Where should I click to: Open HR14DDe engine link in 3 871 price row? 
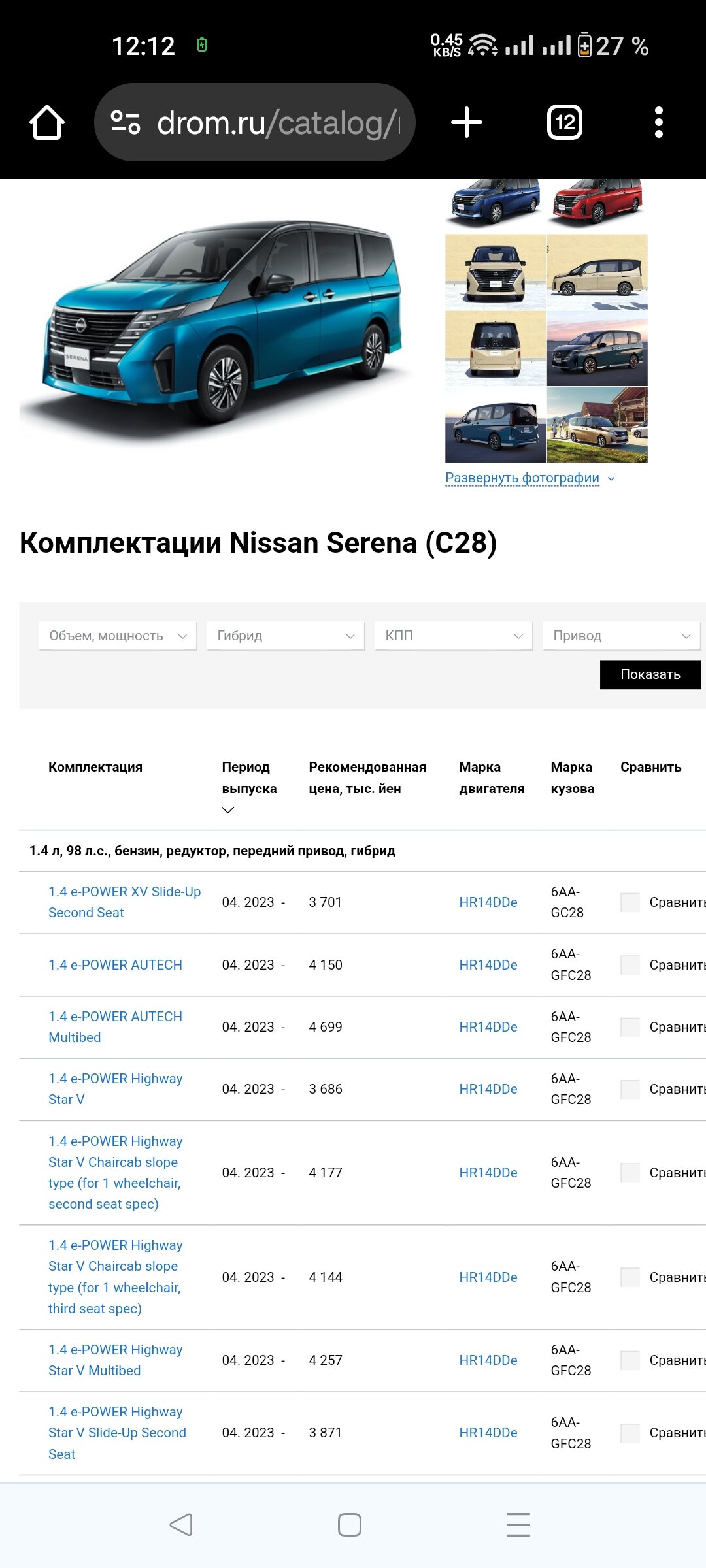pos(488,1433)
